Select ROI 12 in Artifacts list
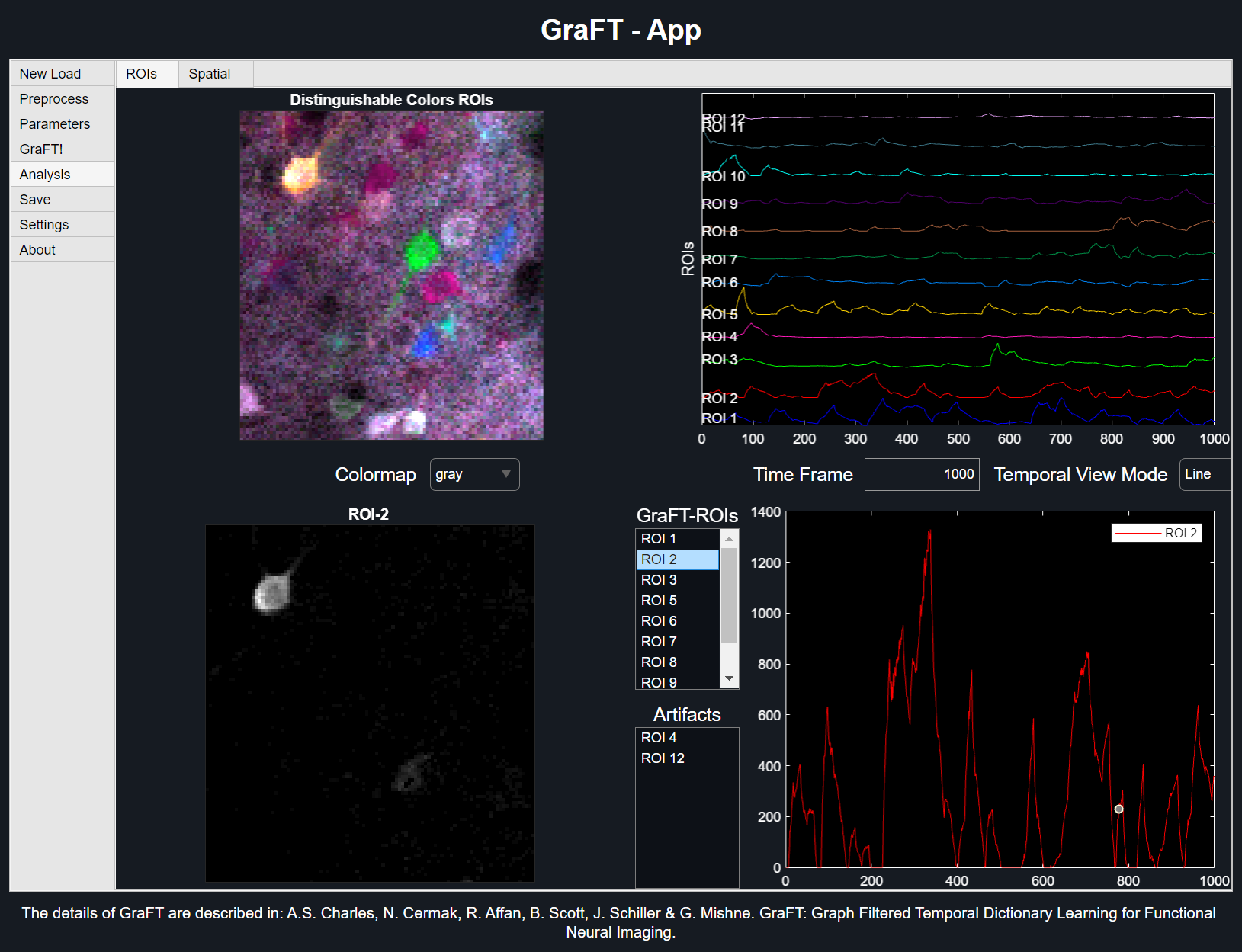1242x952 pixels. tap(686, 758)
